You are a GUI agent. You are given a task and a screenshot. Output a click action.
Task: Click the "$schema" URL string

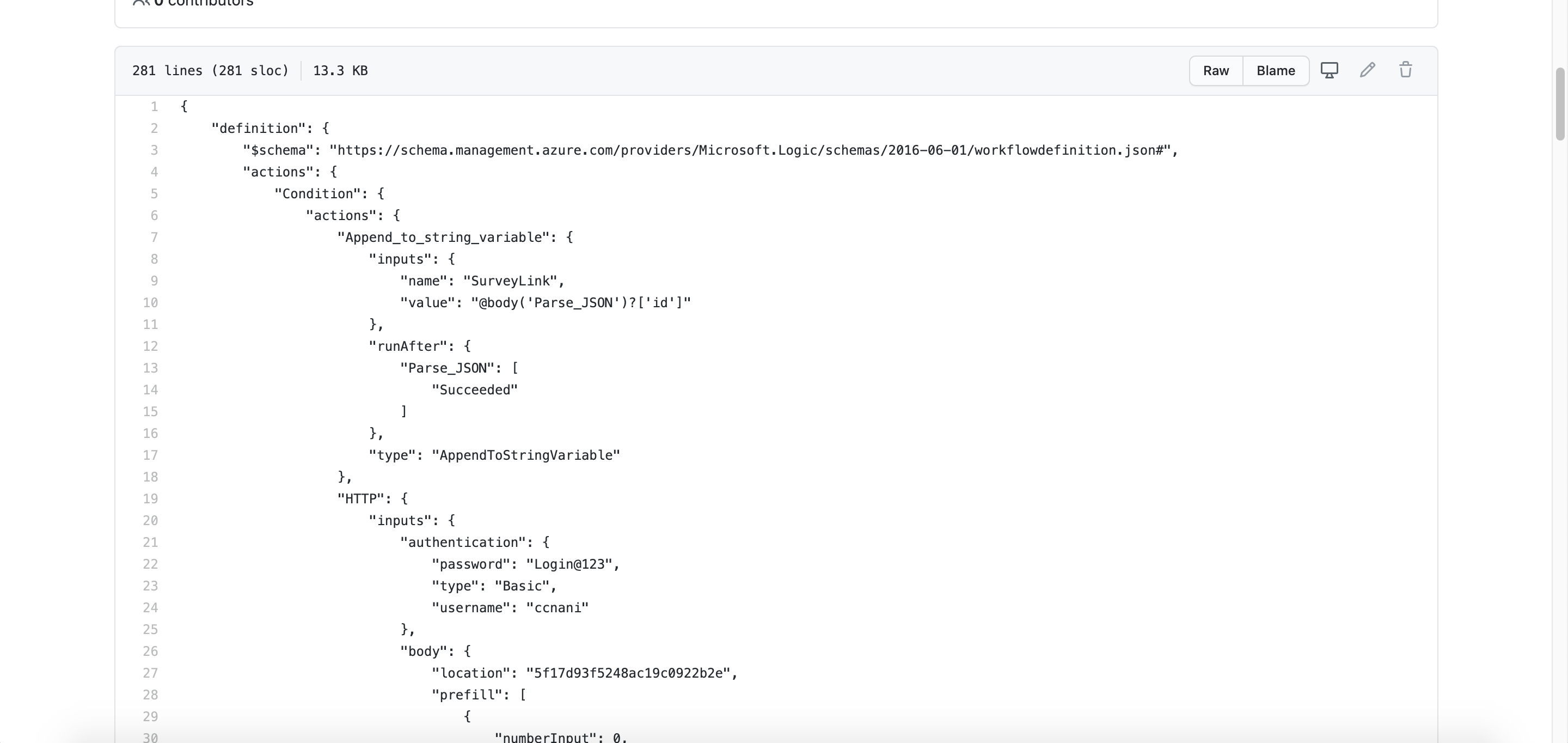coord(749,150)
